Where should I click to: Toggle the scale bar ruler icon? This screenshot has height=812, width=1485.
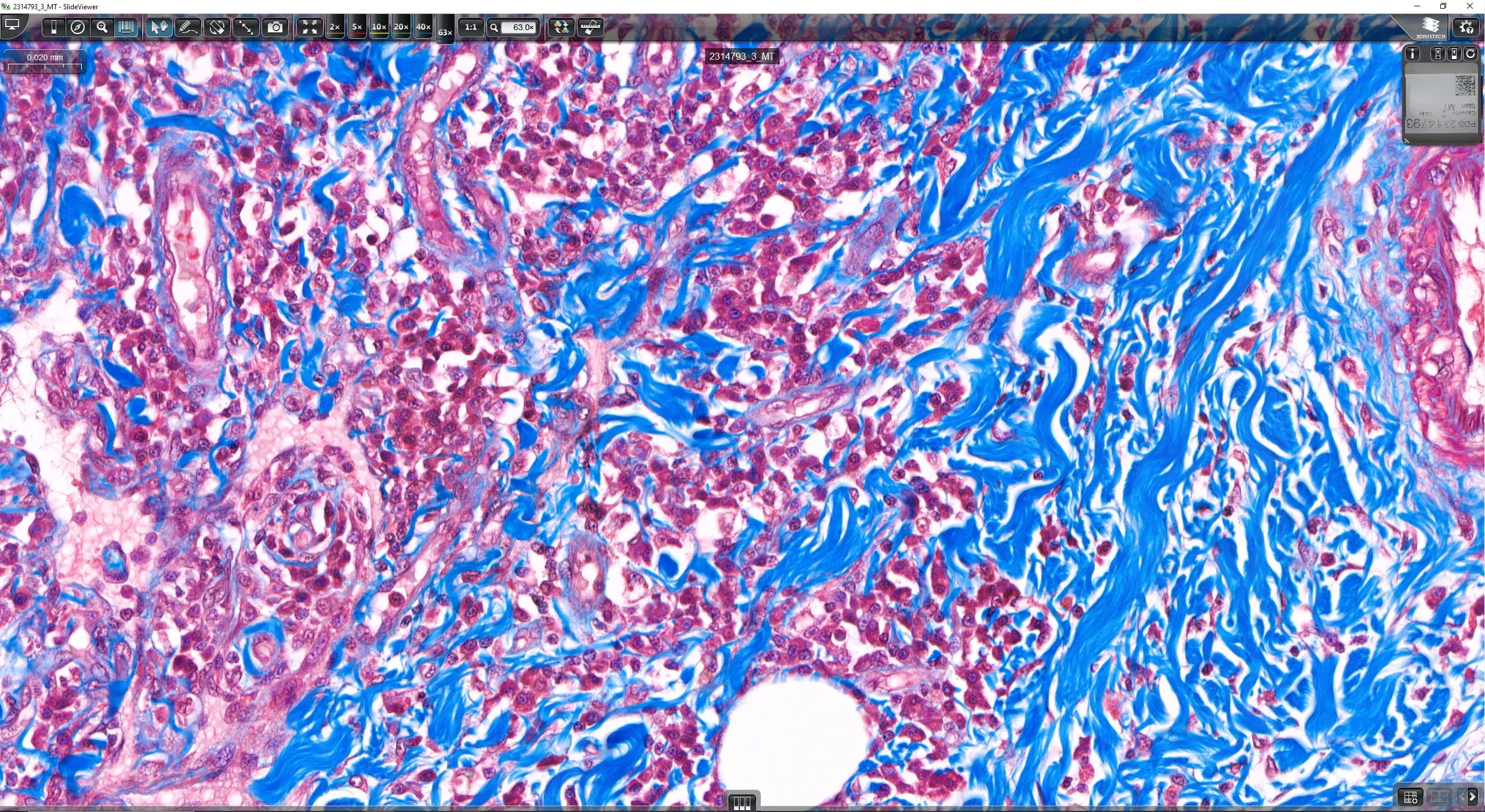590,27
